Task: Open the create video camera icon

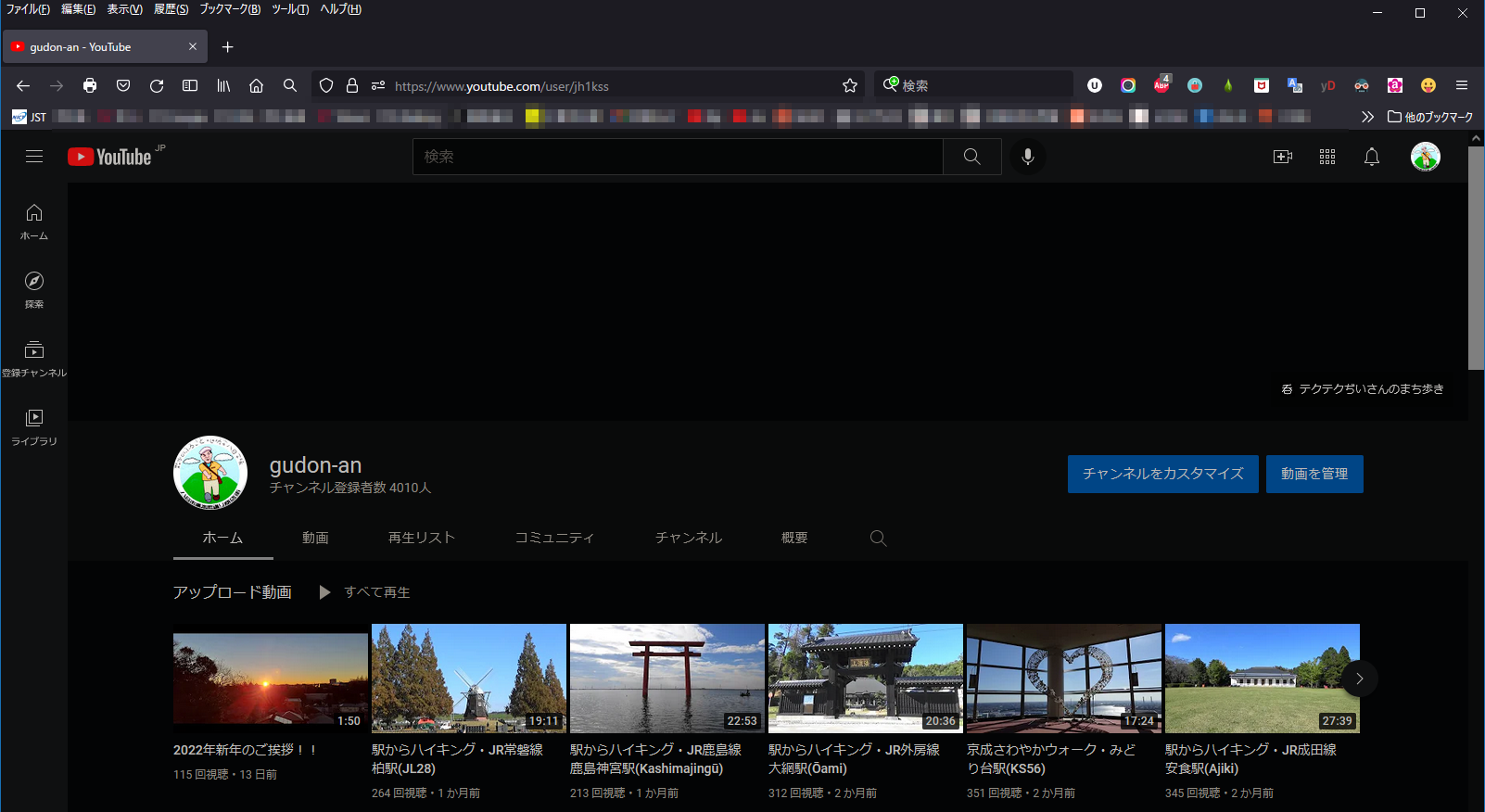Action: (x=1282, y=157)
